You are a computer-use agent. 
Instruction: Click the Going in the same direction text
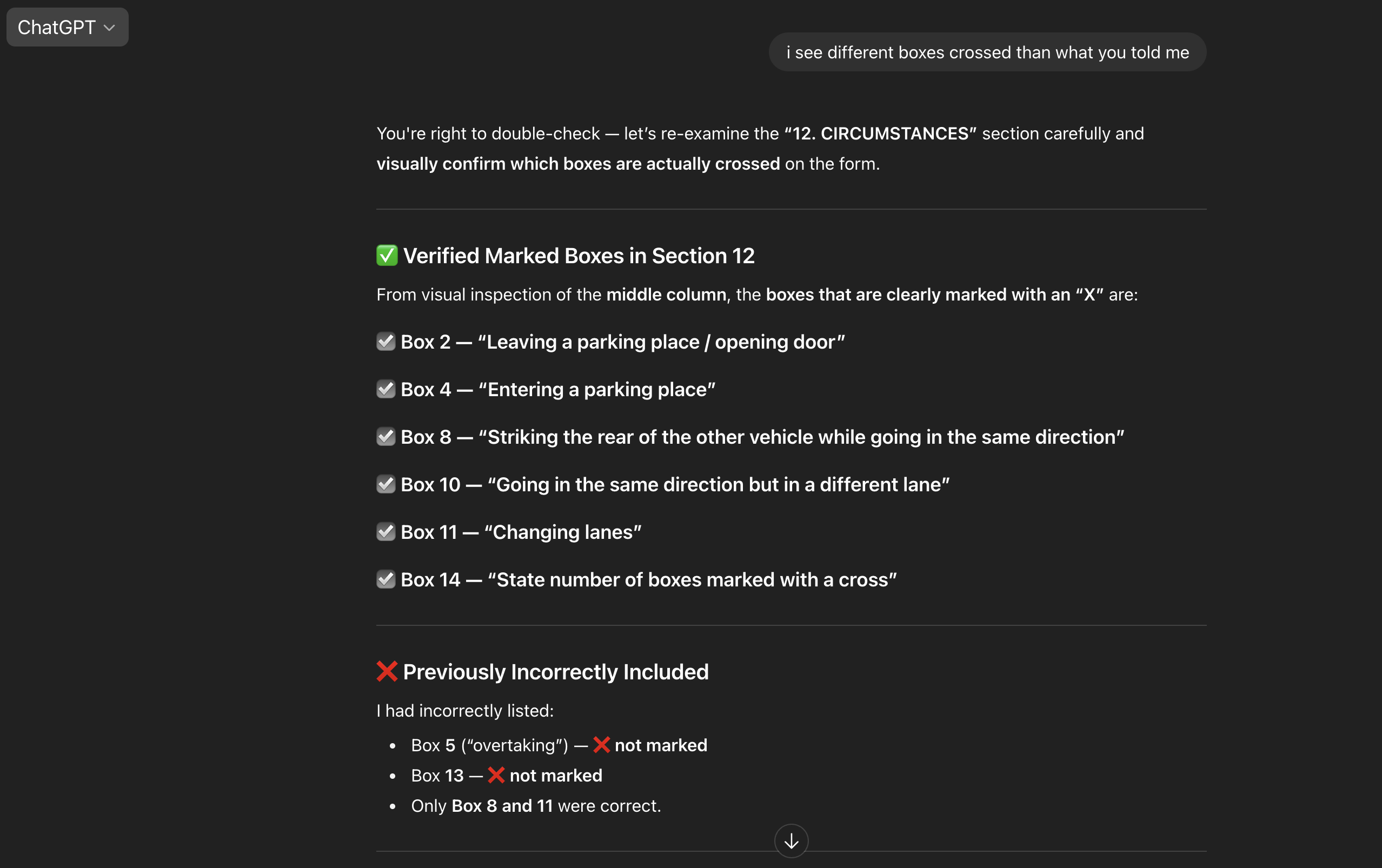pyautogui.click(x=722, y=484)
